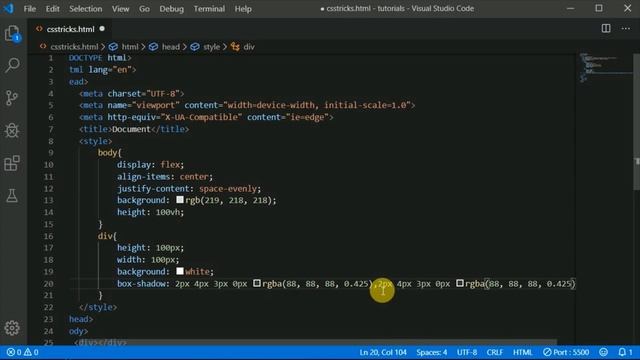Click Spaces: 4 indentation setting

coord(431,352)
